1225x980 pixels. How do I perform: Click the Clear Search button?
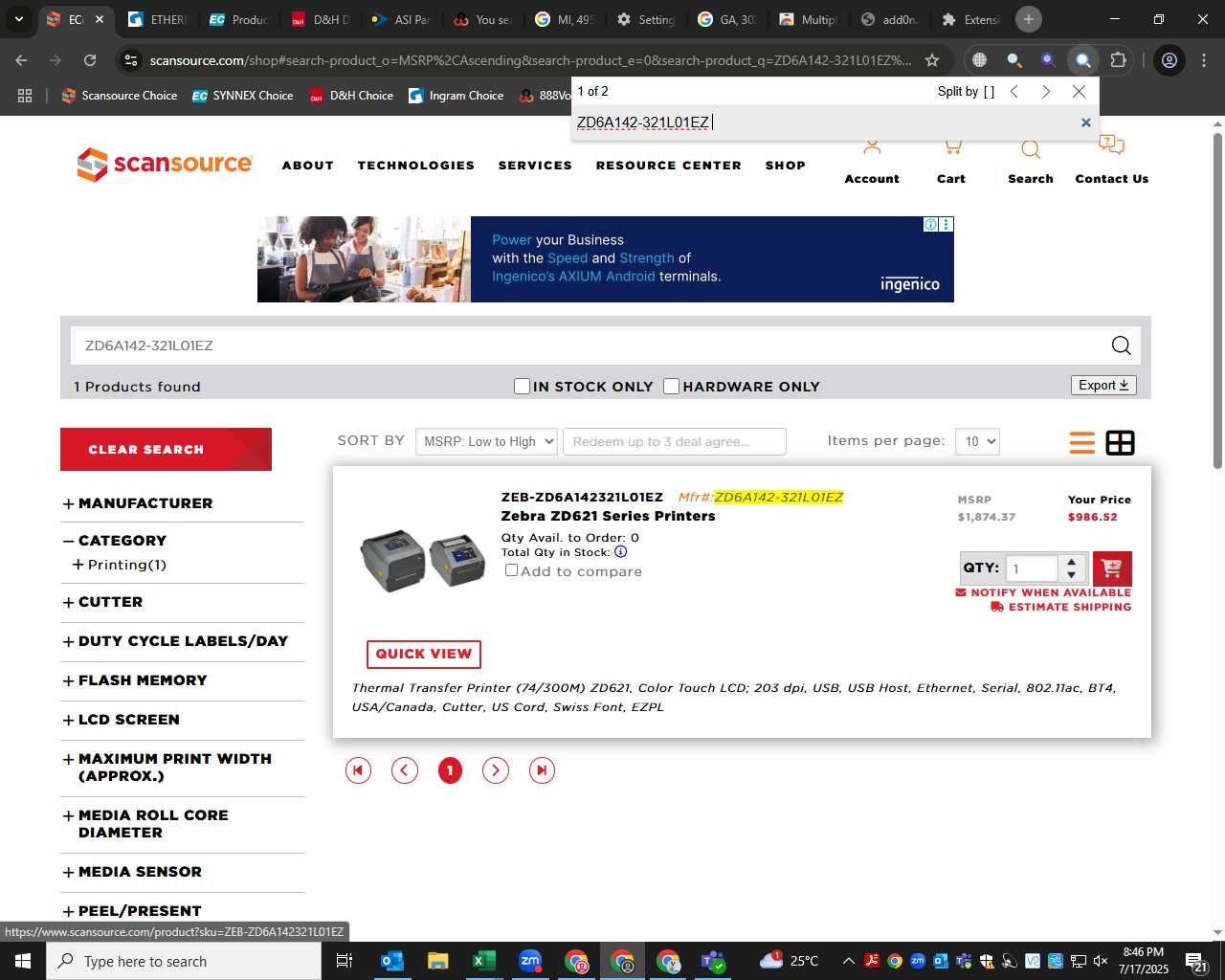point(166,449)
